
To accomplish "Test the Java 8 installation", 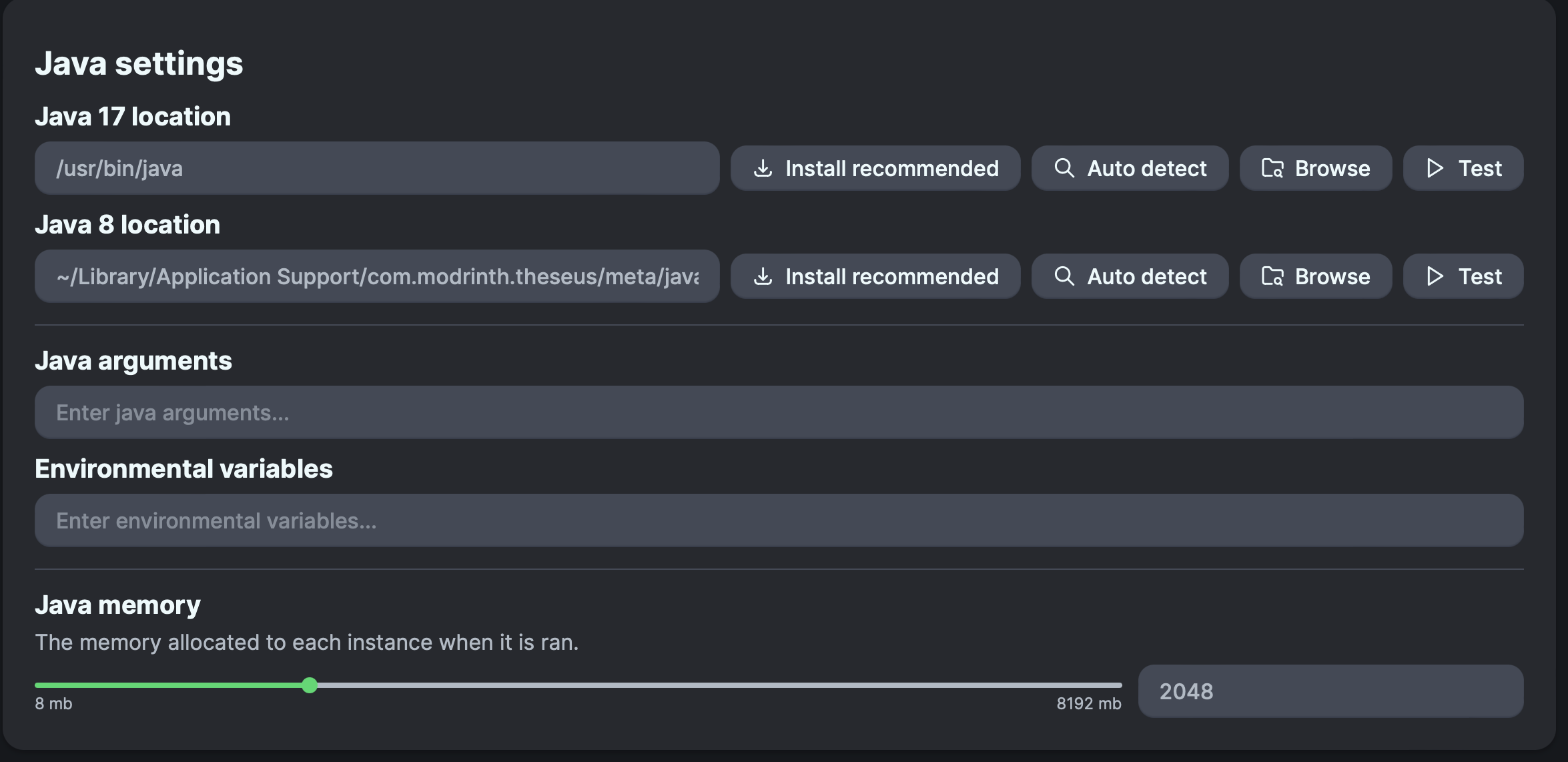I will [1463, 276].
